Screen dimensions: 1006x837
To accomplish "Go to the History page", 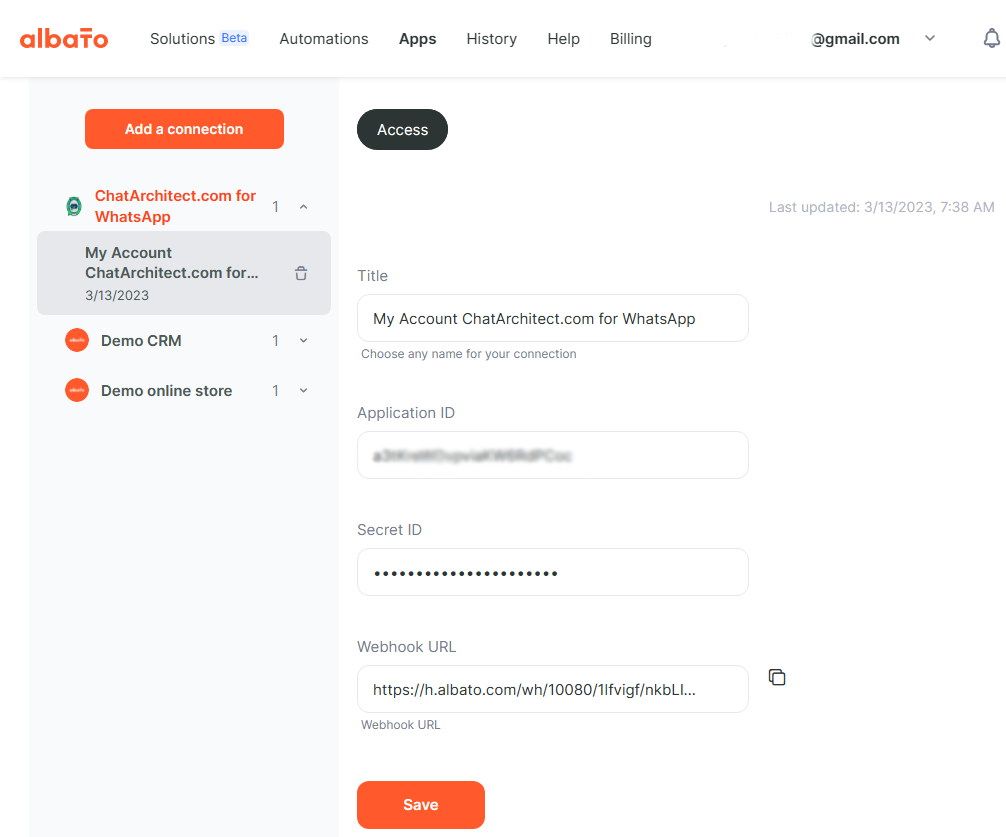I will tap(491, 38).
